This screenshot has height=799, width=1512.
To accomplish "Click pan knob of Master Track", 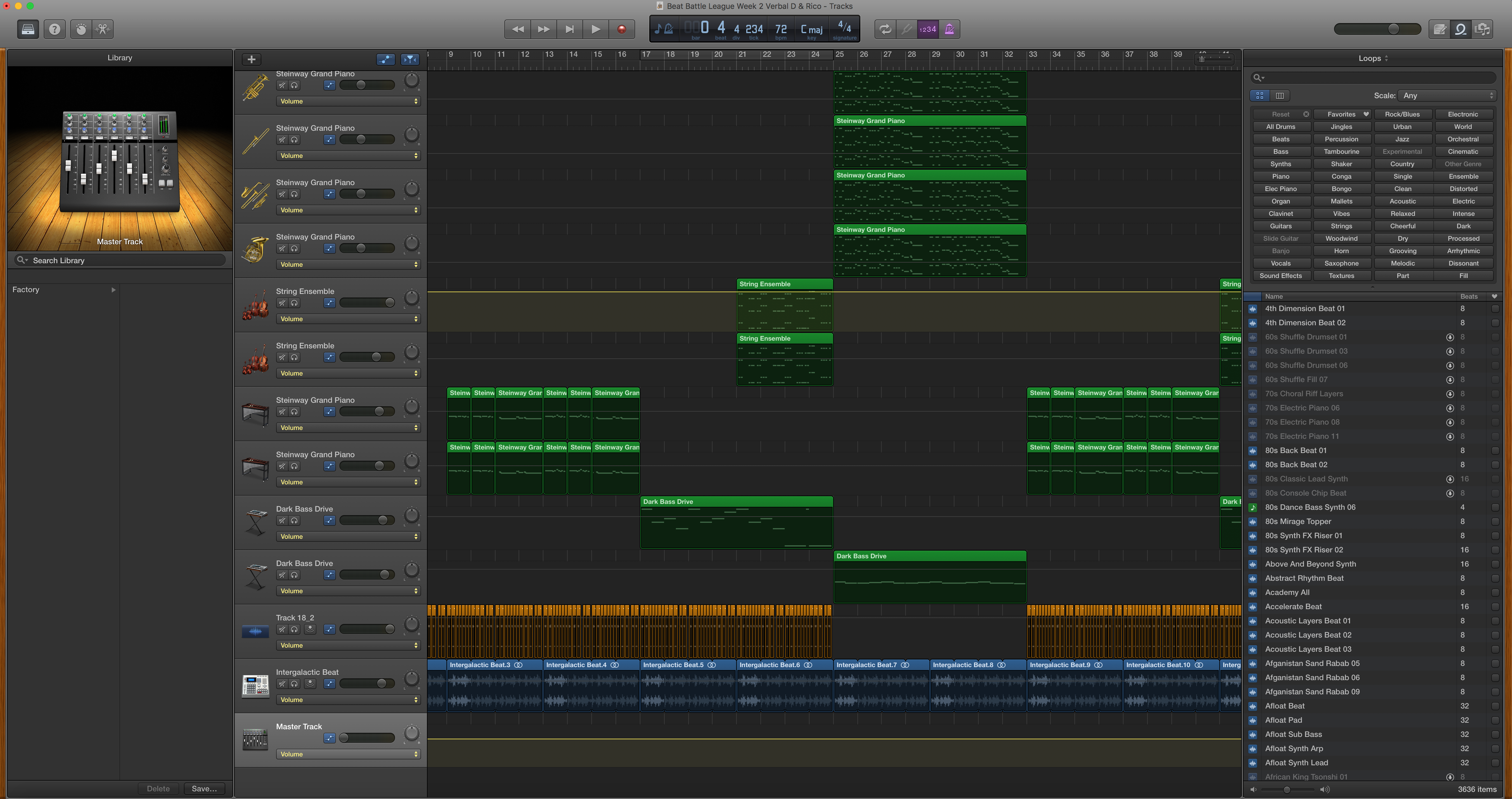I will click(x=412, y=733).
